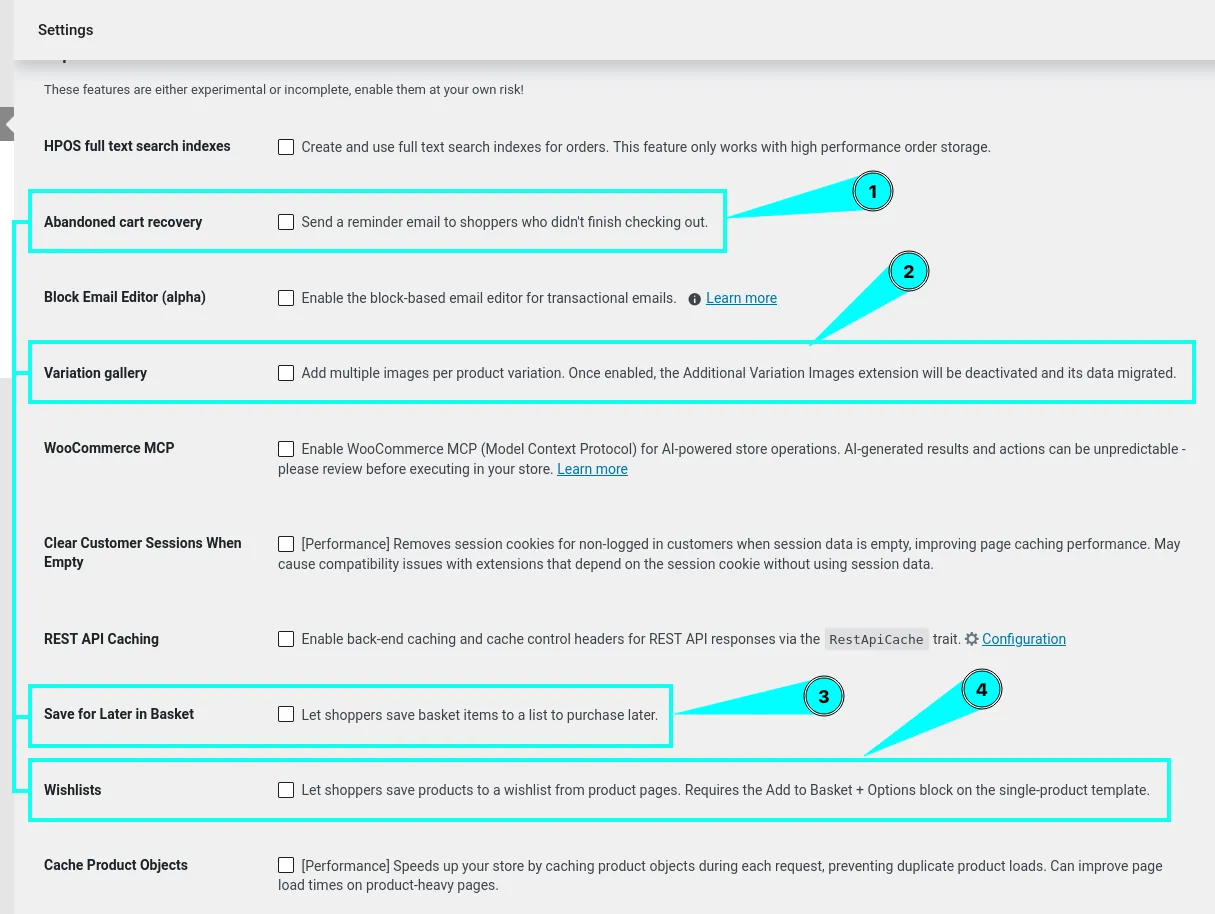Tick the Abandoned cart recovery checkbox
Viewport: 1215px width, 914px height.
coord(286,222)
